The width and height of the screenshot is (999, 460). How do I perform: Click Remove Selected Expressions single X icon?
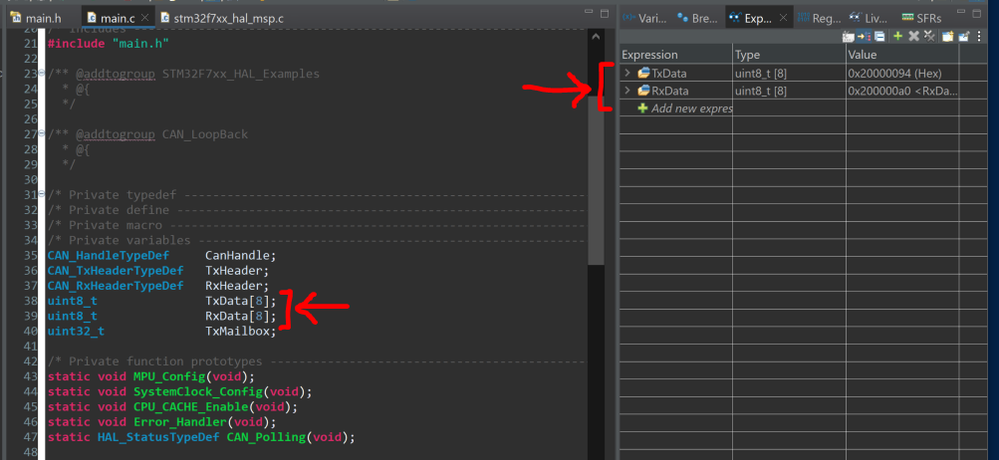coord(914,36)
